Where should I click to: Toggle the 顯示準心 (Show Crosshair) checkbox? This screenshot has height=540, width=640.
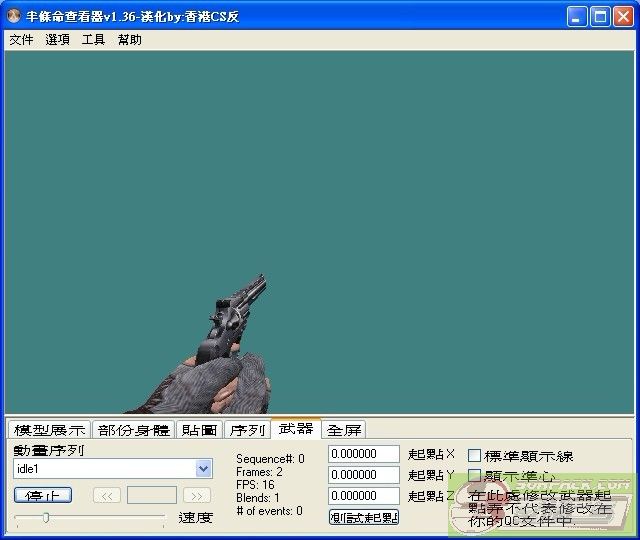(x=475, y=476)
